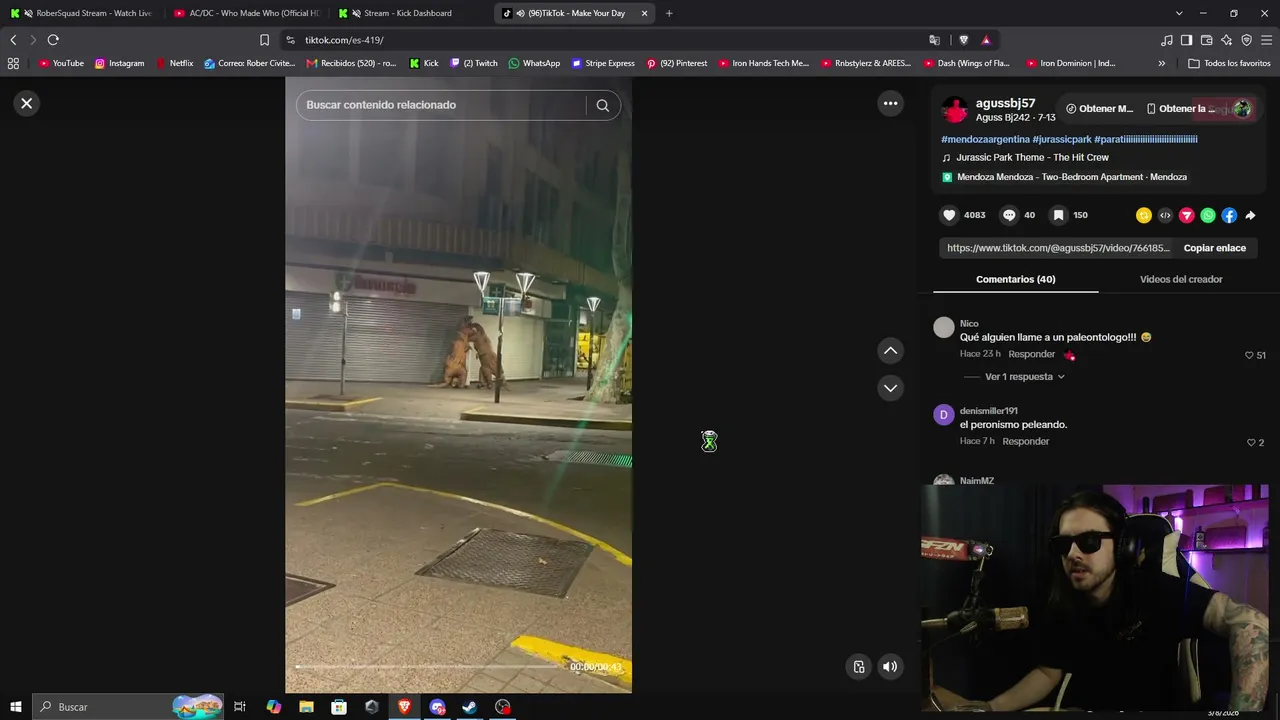Reply to denismiller191's comment via Responder
The image size is (1280, 720).
click(1026, 441)
